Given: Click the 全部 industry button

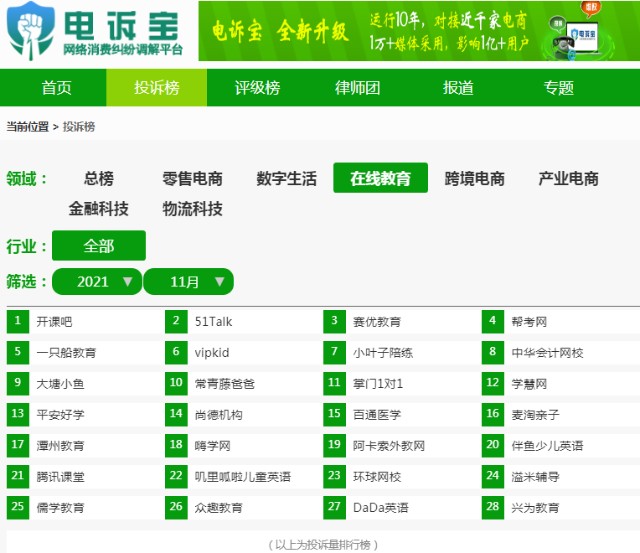Looking at the screenshot, I should 99,246.
